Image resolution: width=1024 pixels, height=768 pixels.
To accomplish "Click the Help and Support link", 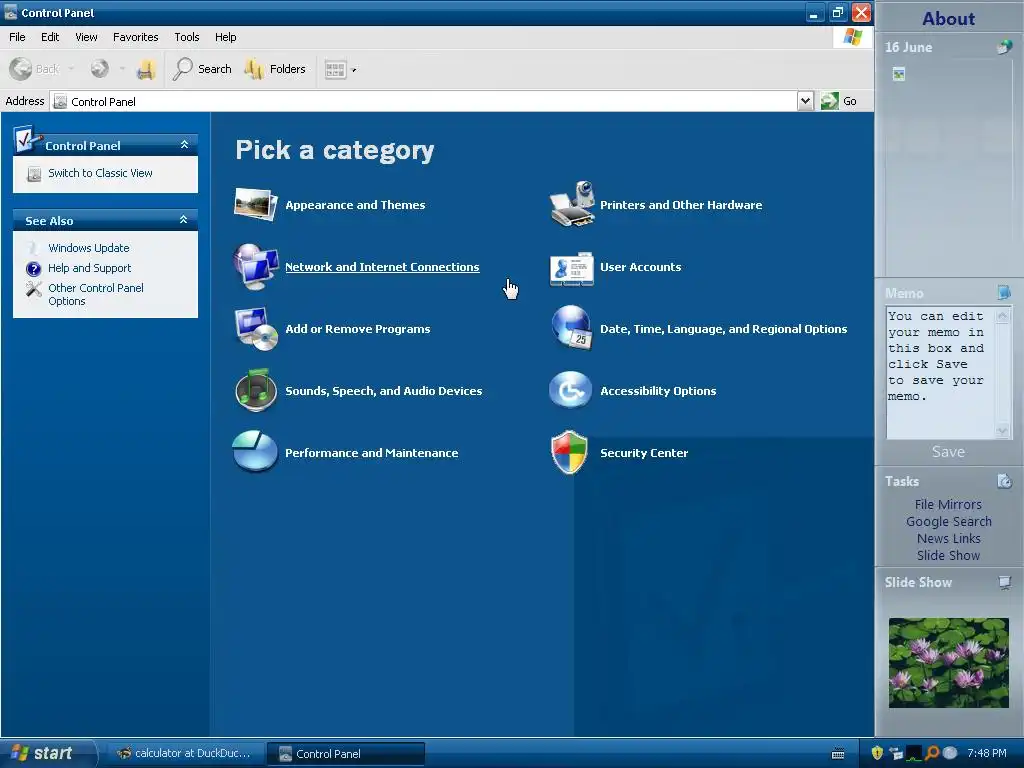I will 89,268.
